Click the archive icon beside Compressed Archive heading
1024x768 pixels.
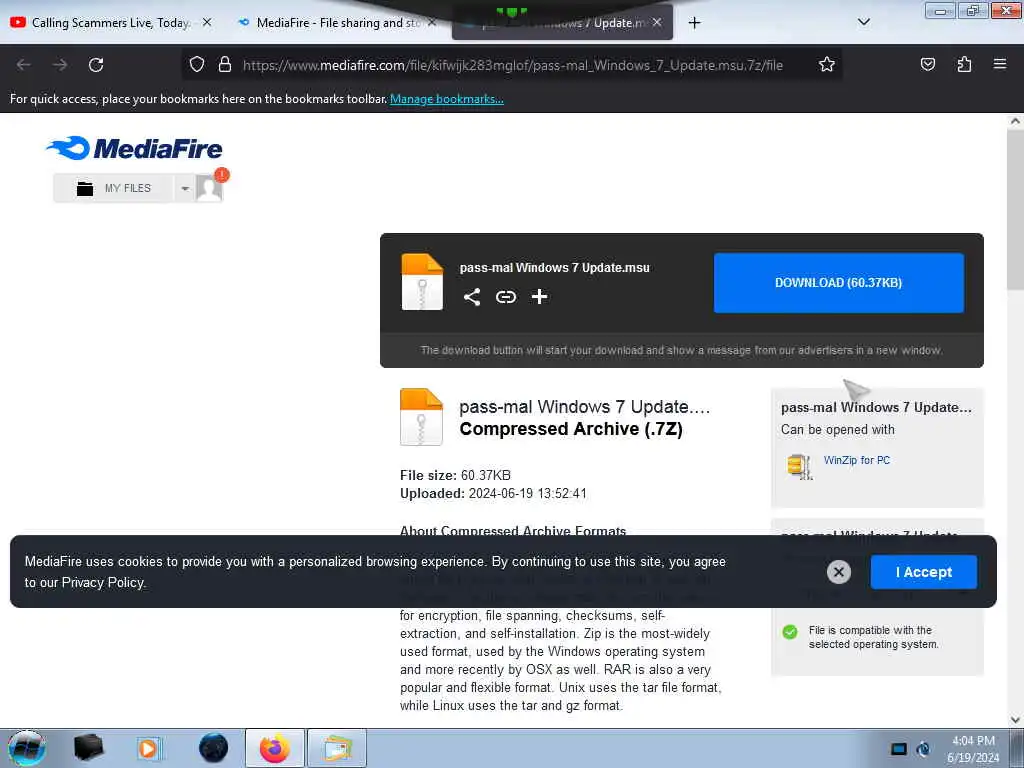click(421, 417)
